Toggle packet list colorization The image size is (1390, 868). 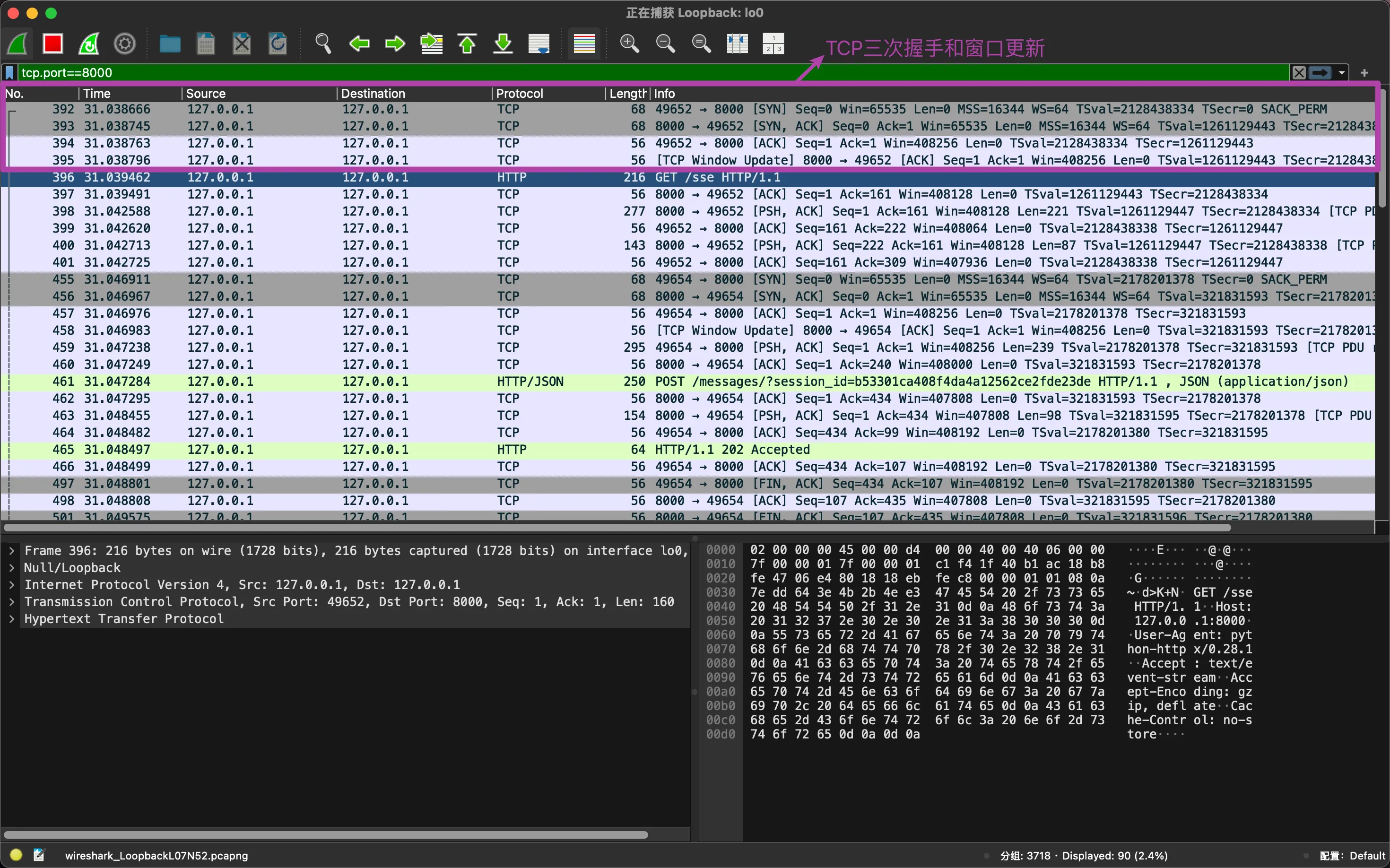point(583,43)
